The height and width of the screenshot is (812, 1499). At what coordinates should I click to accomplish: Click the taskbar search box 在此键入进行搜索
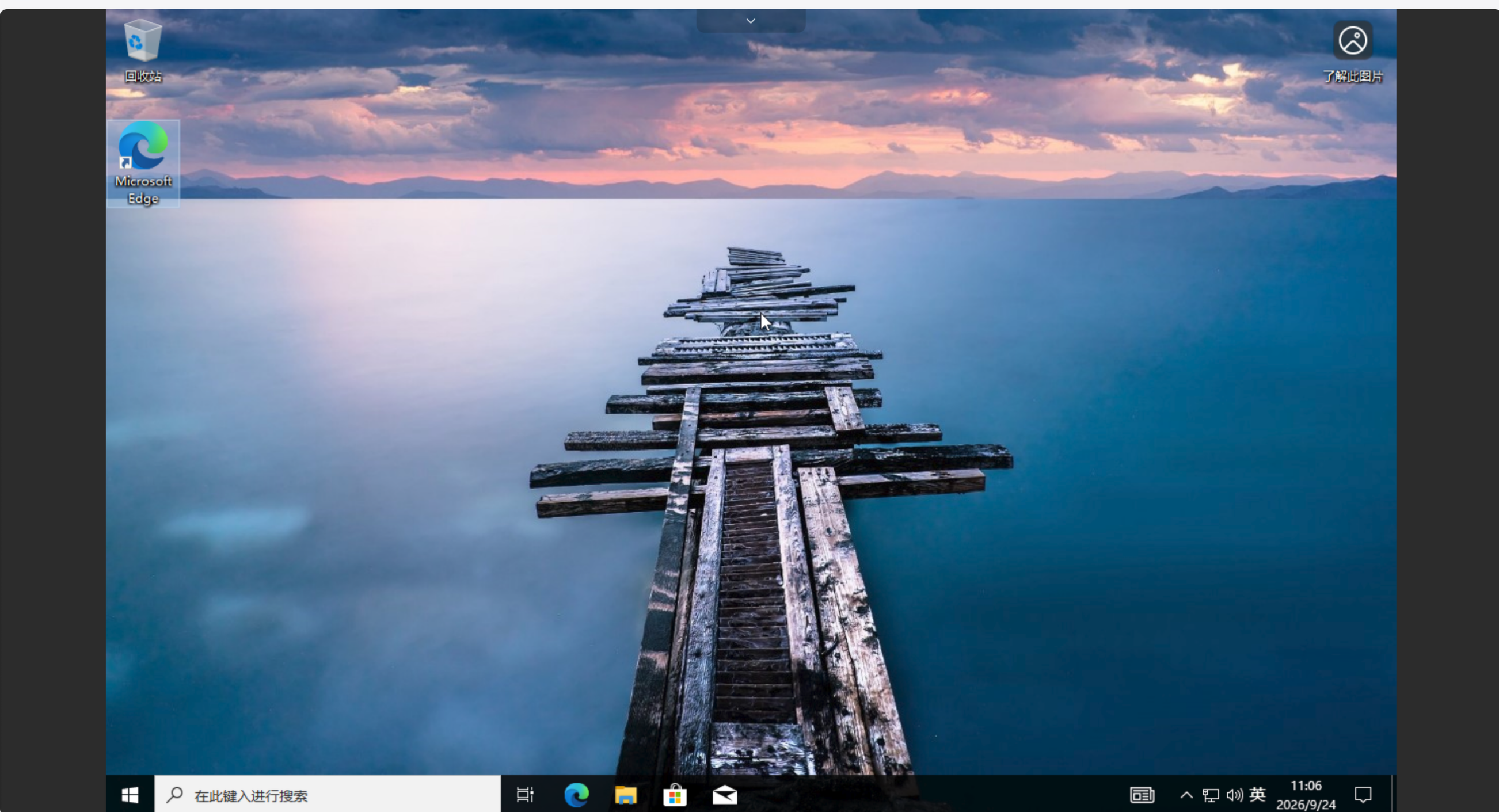pos(328,795)
